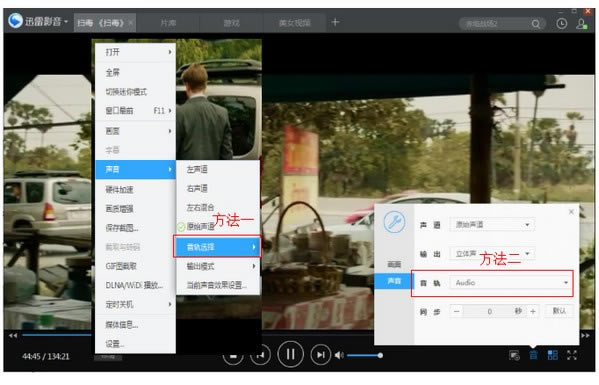
Task: Open the playlist grid icon
Action: pyautogui.click(x=552, y=356)
